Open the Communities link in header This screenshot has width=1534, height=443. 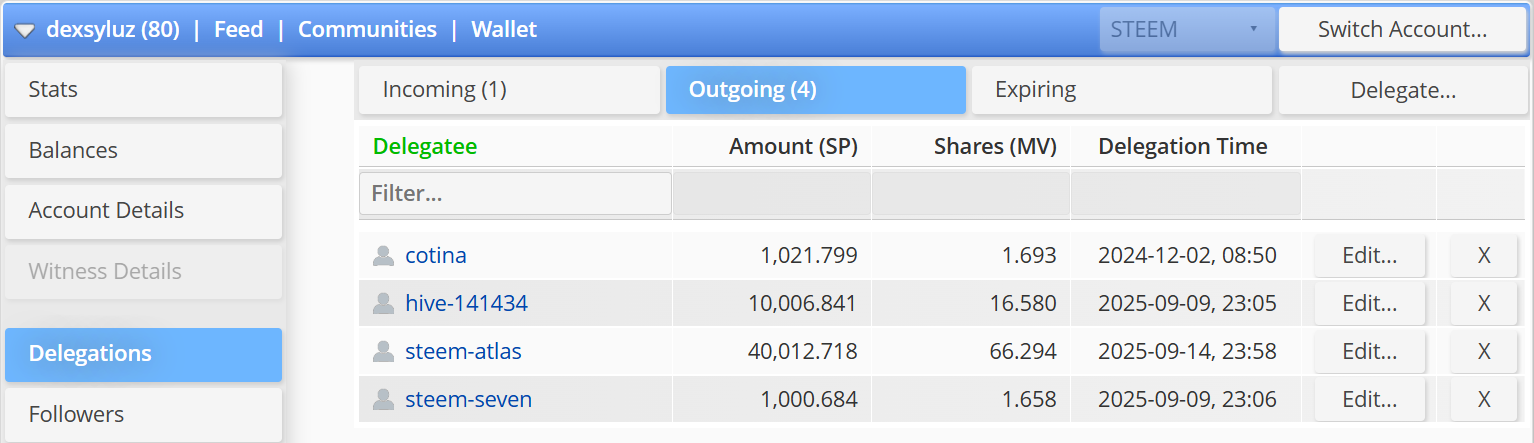(367, 30)
